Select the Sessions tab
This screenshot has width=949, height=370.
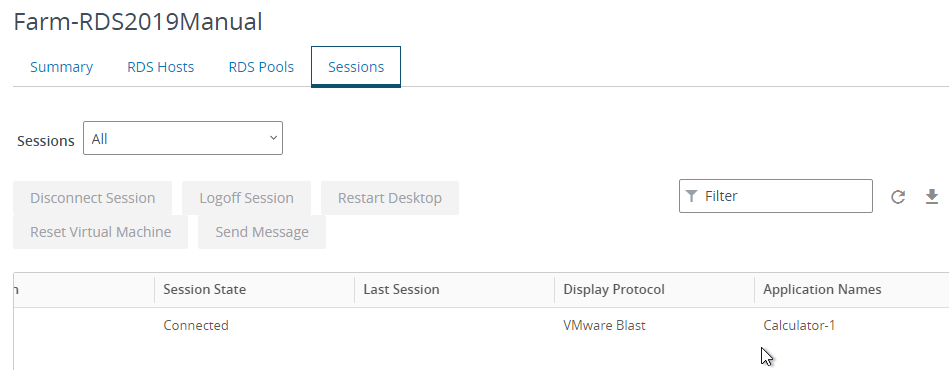356,67
